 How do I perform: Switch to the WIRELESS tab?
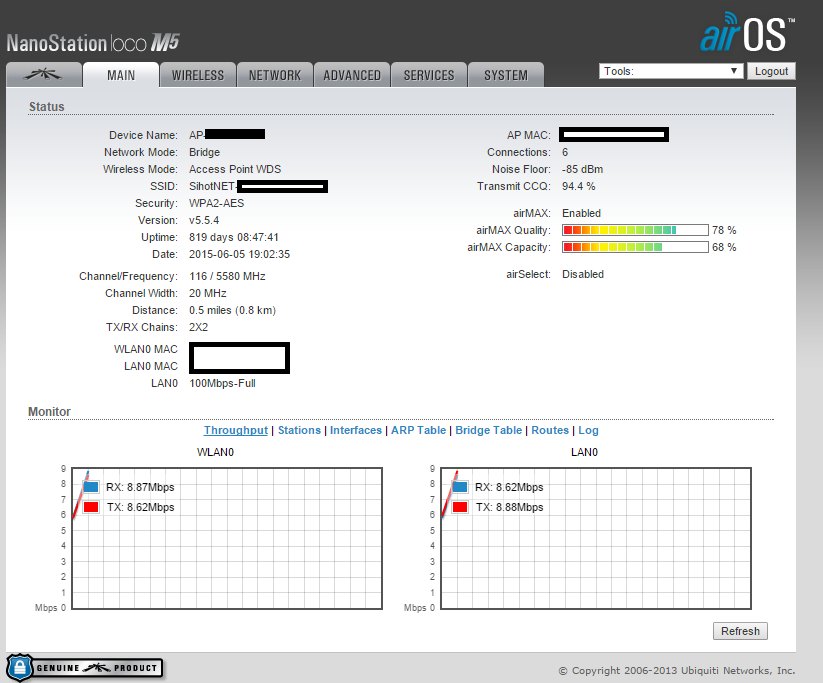pyautogui.click(x=198, y=75)
